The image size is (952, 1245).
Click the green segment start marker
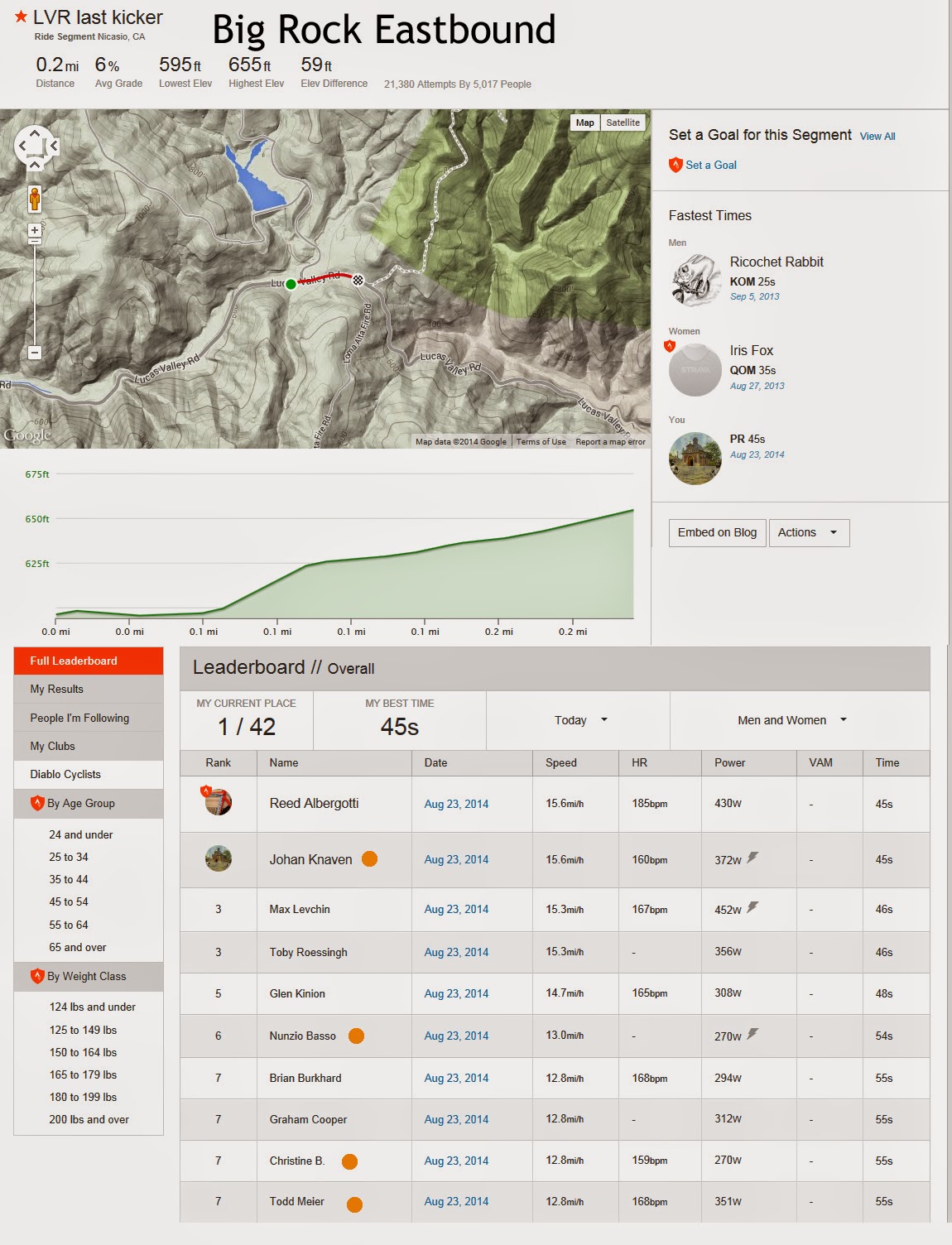(291, 285)
